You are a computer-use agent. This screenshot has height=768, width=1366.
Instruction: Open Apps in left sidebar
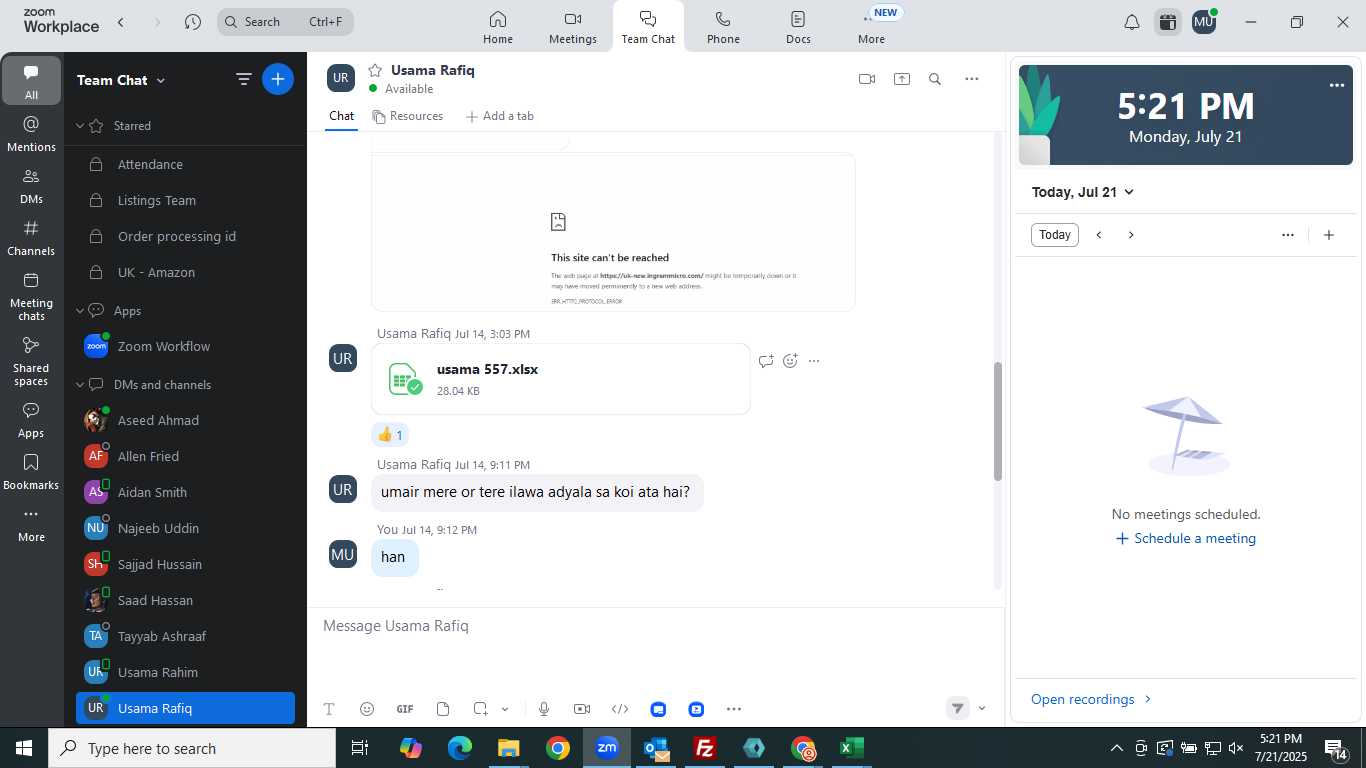point(31,420)
